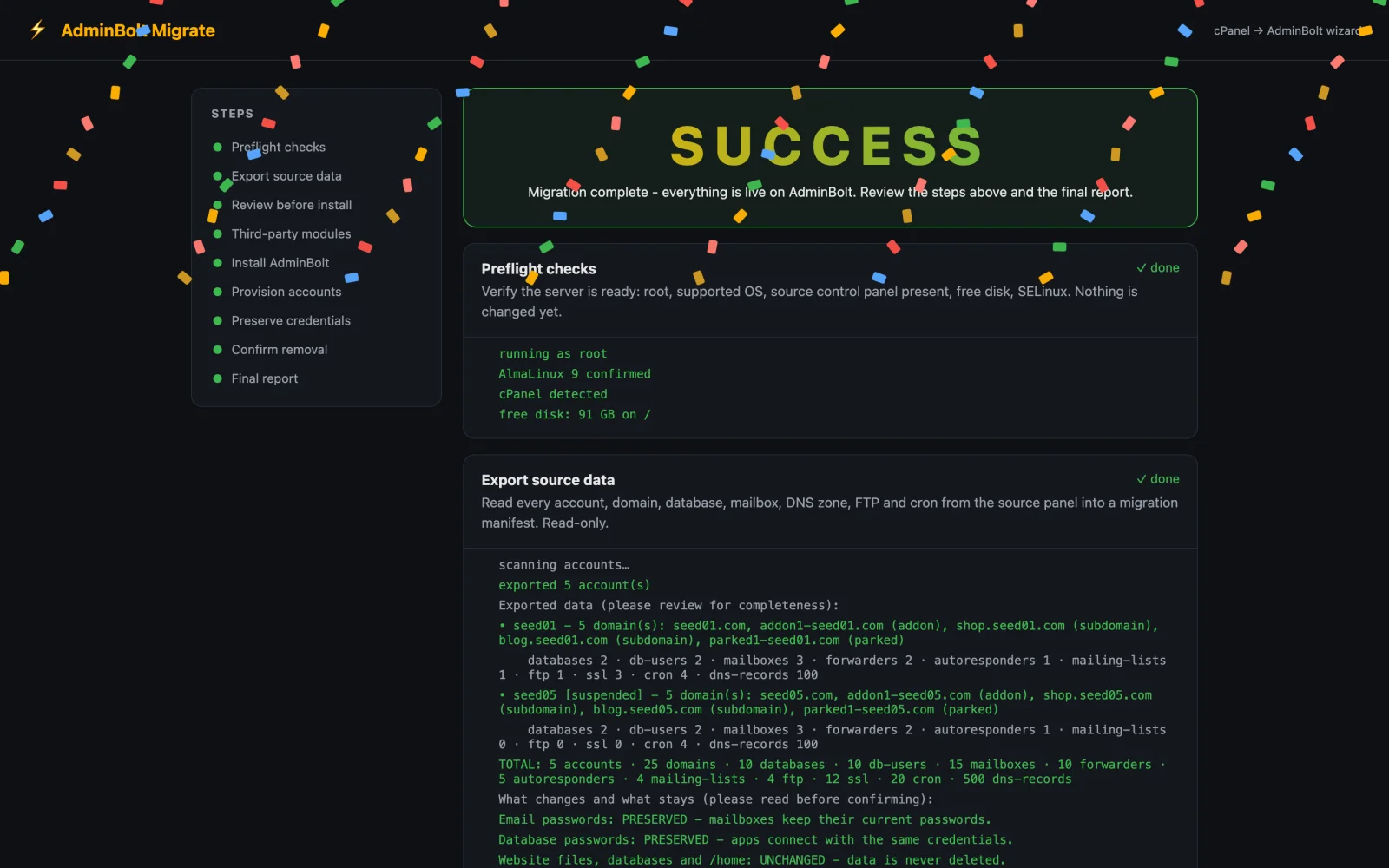Image resolution: width=1389 pixels, height=868 pixels.
Task: Select the 'cPanel detected' log line
Action: (x=553, y=394)
